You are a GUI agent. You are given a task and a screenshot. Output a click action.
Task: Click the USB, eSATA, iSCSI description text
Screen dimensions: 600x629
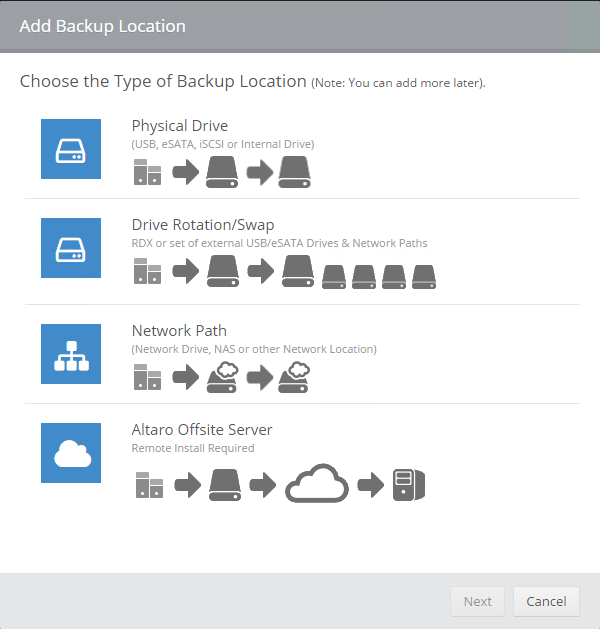point(223,144)
